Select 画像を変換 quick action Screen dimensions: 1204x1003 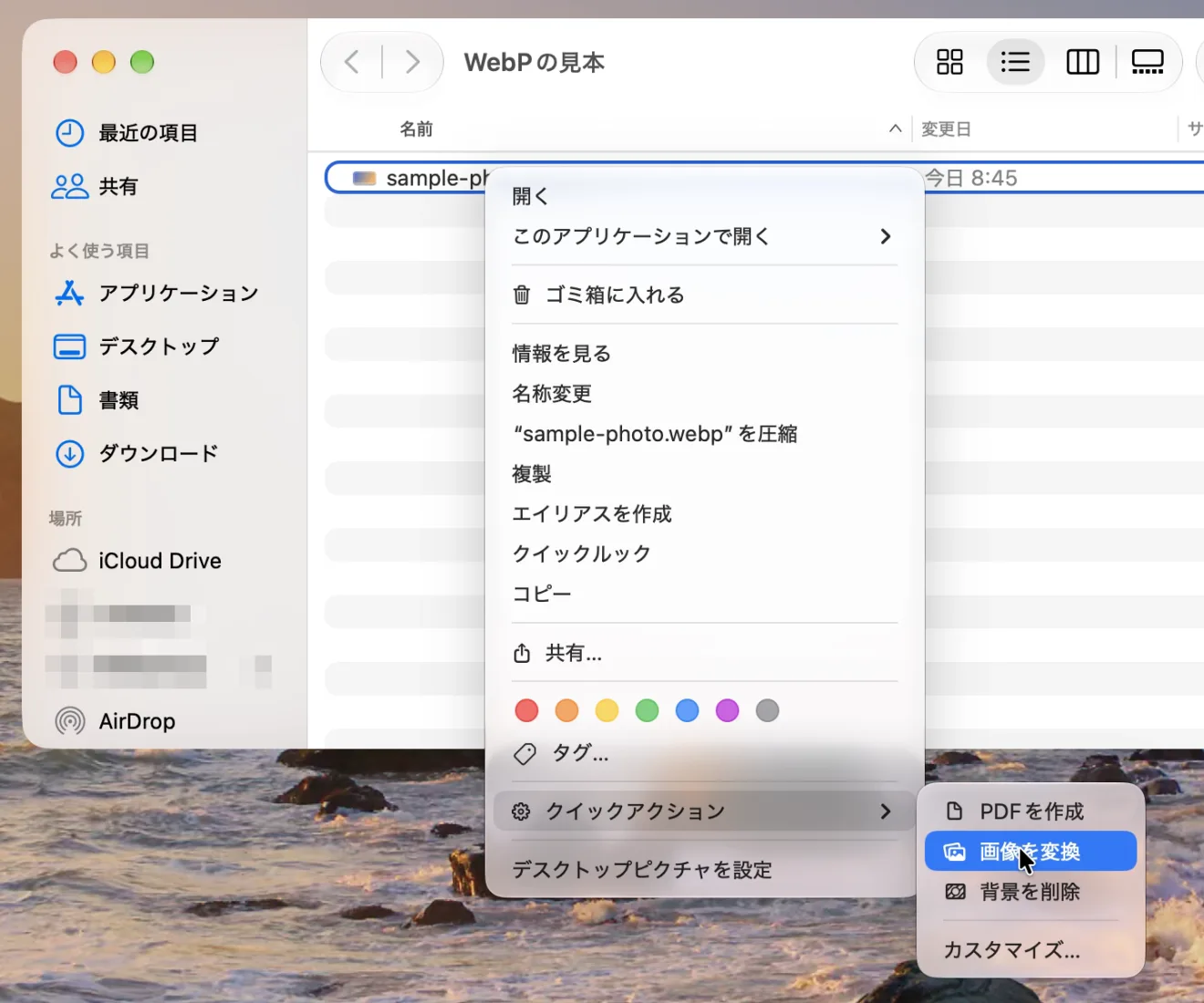point(1031,852)
